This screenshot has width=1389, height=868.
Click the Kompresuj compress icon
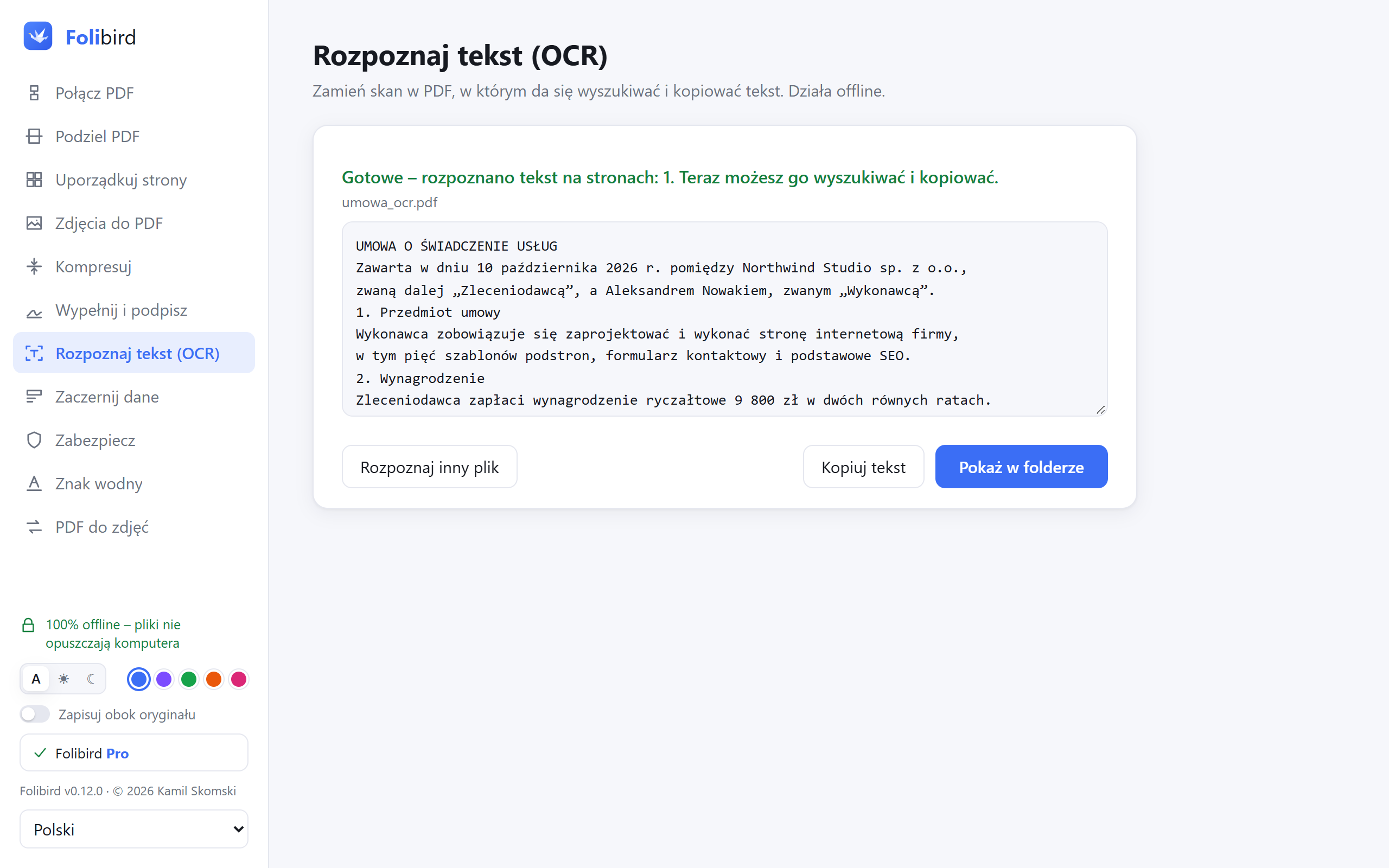[34, 266]
